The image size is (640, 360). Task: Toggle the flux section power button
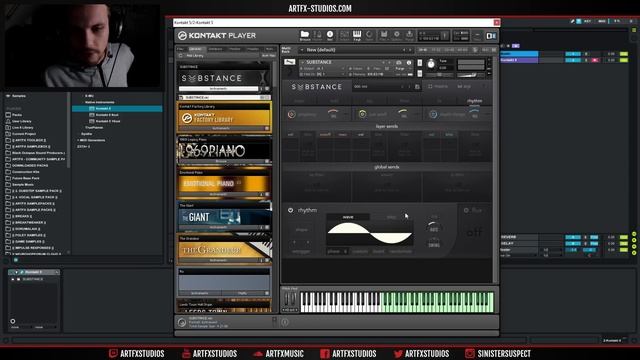coord(466,210)
